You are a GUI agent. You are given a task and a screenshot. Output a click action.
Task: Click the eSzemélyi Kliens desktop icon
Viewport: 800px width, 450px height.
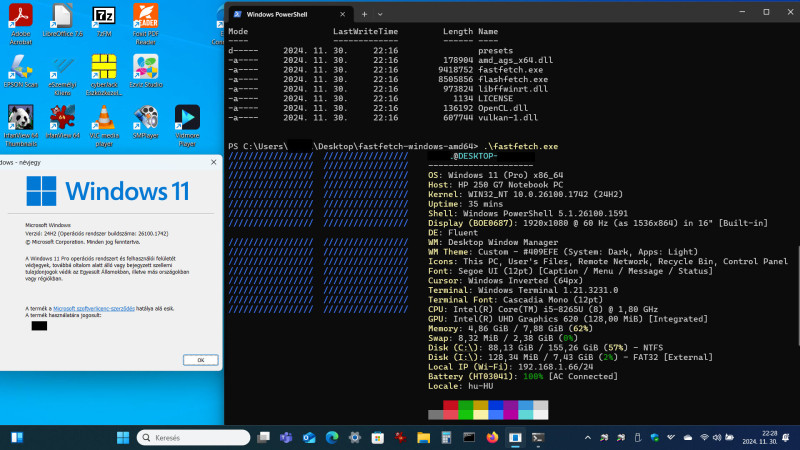pos(62,75)
